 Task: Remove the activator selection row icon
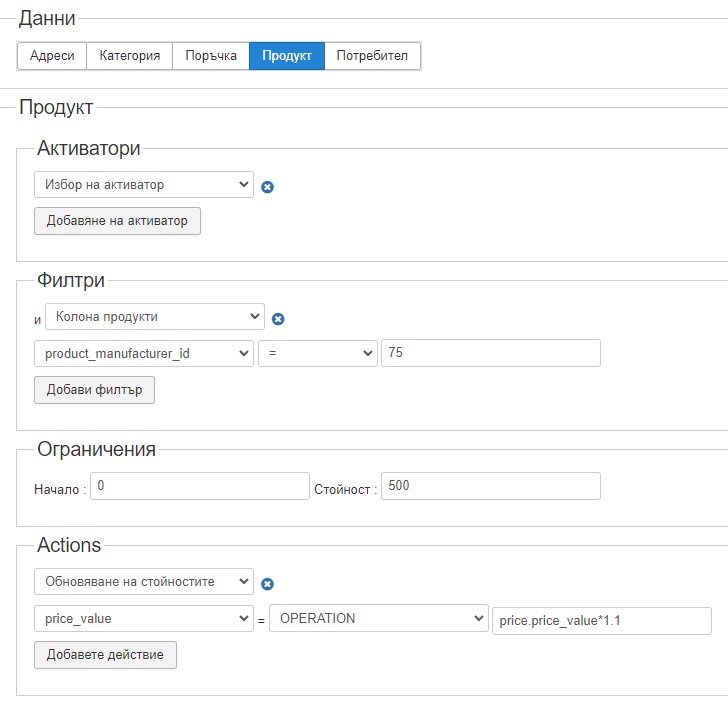coord(268,186)
